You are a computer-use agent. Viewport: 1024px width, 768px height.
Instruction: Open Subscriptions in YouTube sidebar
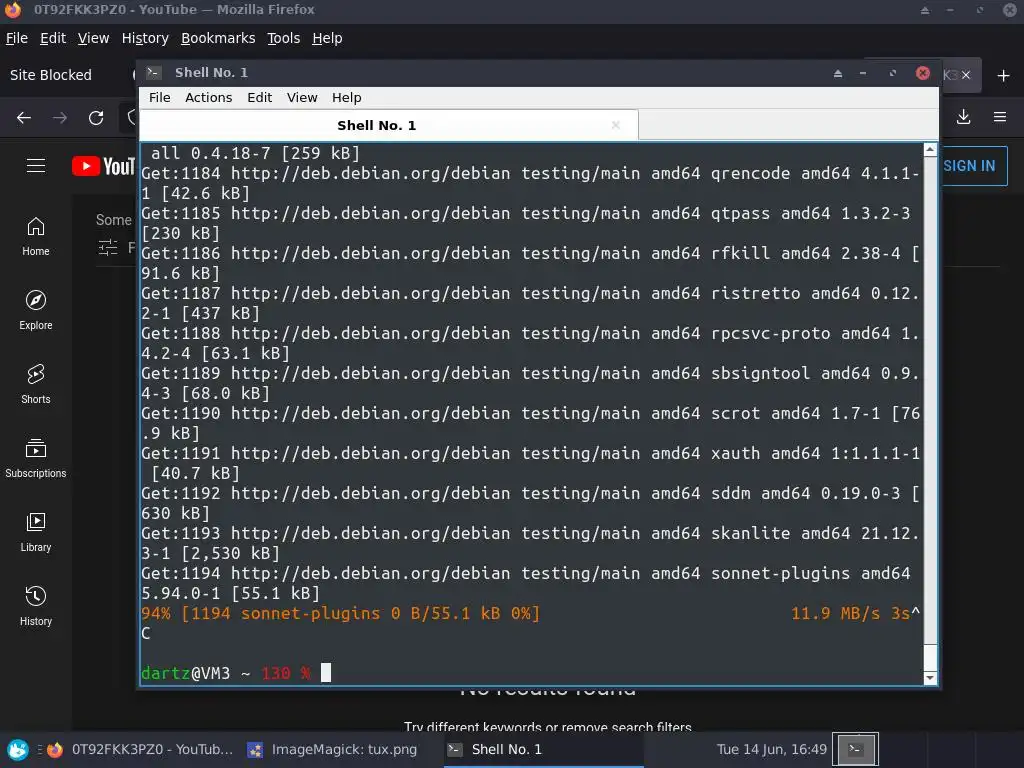pyautogui.click(x=35, y=458)
